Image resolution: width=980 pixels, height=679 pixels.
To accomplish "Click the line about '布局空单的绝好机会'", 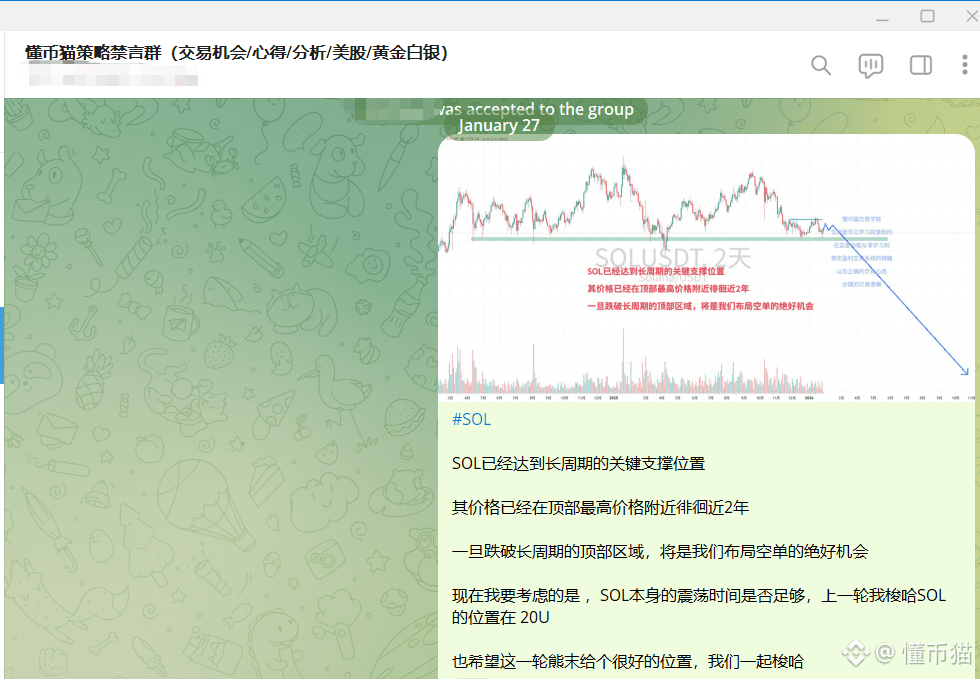I will (660, 551).
